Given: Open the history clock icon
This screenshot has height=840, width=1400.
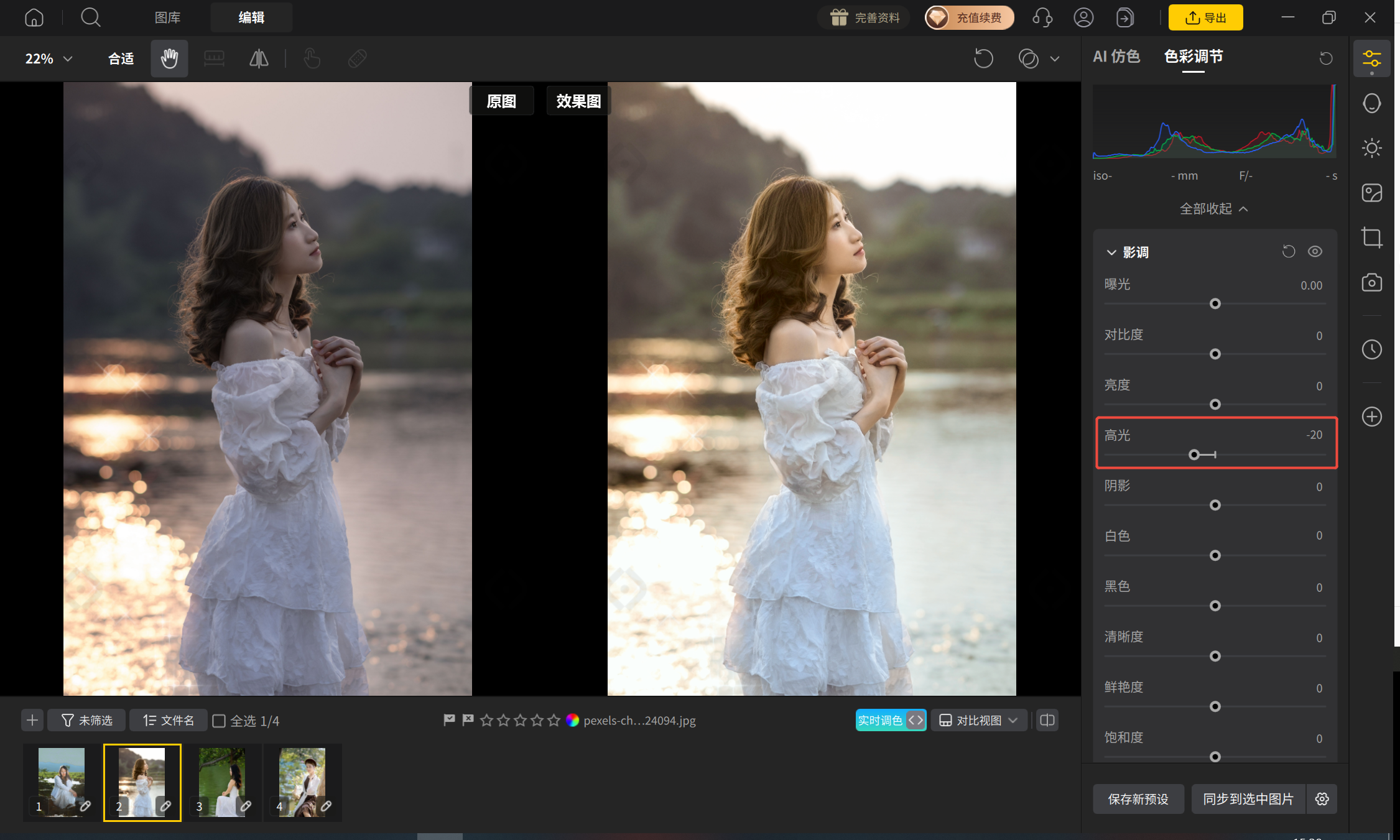Looking at the screenshot, I should click(x=1372, y=349).
